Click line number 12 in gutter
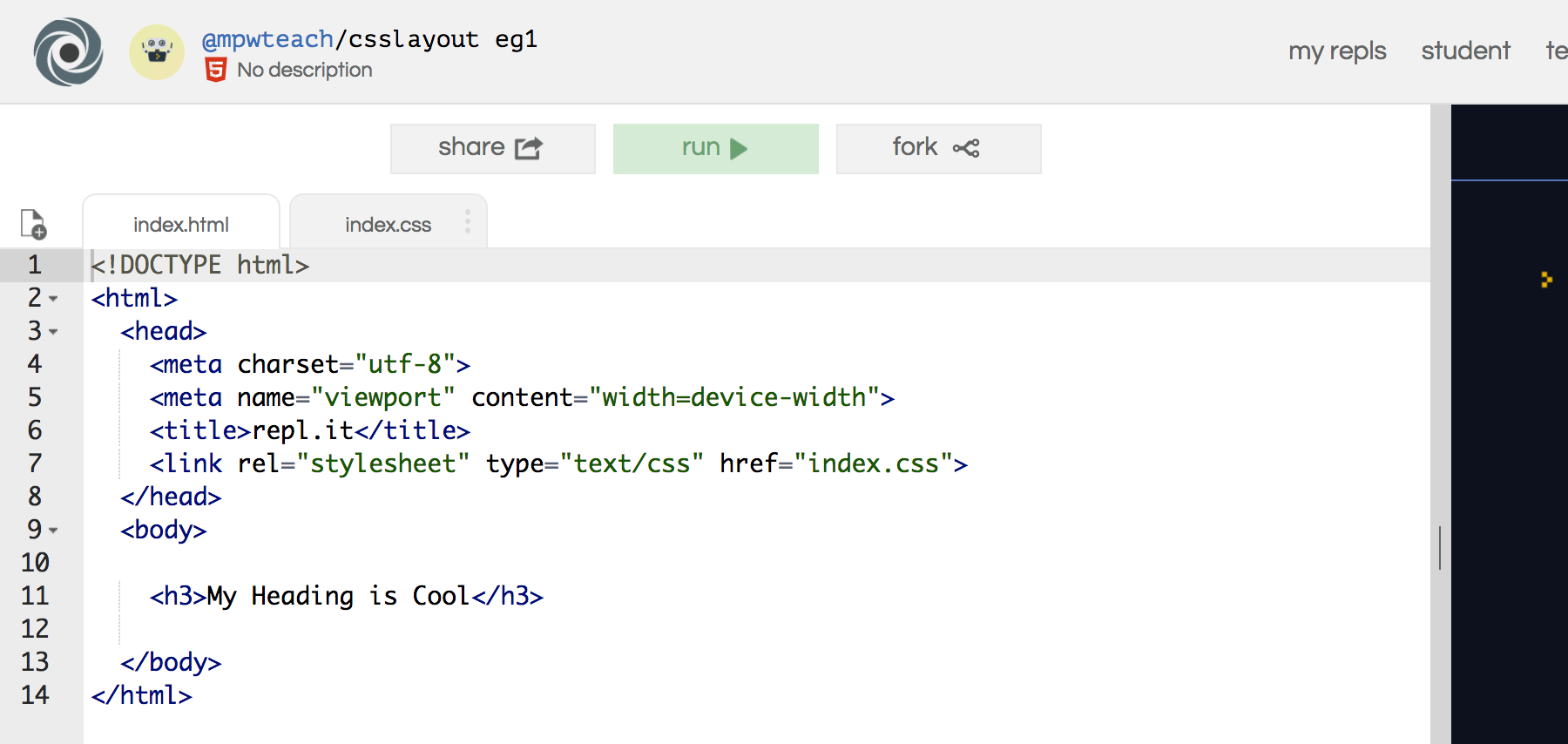 click(x=35, y=629)
